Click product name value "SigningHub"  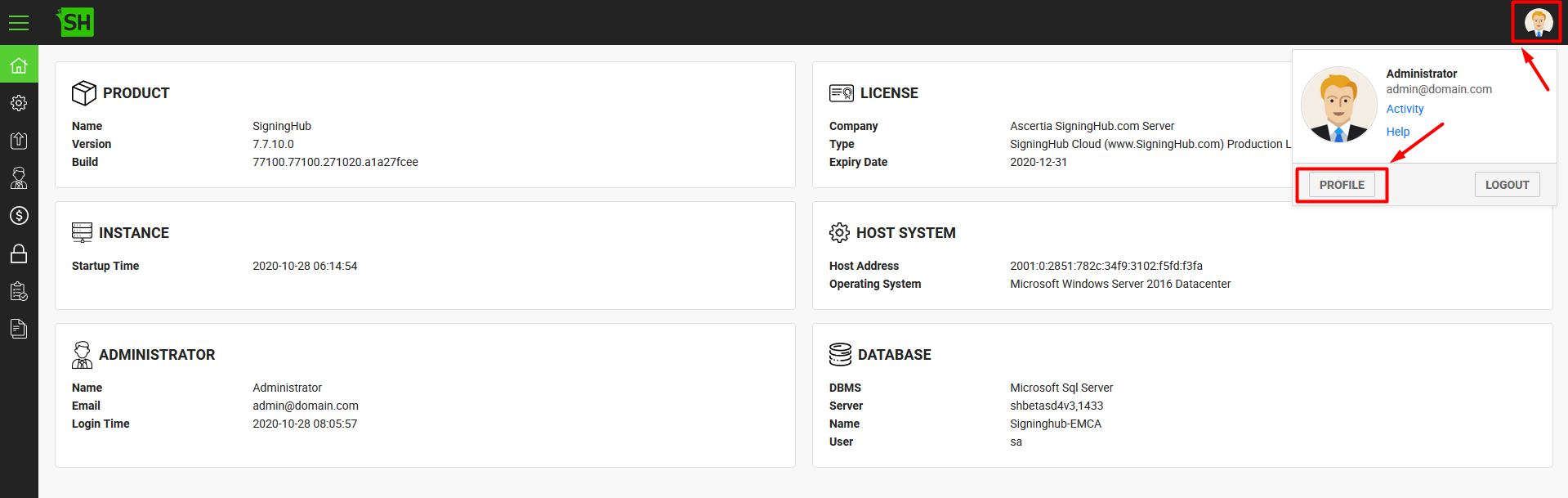pyautogui.click(x=282, y=126)
